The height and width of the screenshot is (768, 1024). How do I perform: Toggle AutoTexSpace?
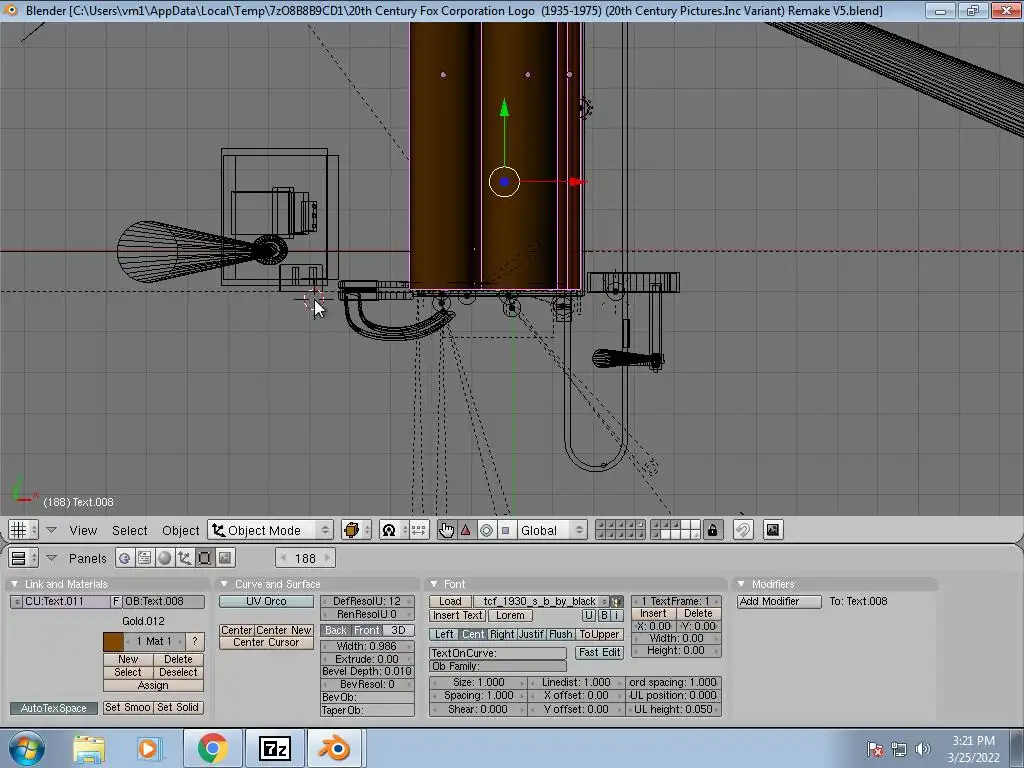click(x=54, y=708)
